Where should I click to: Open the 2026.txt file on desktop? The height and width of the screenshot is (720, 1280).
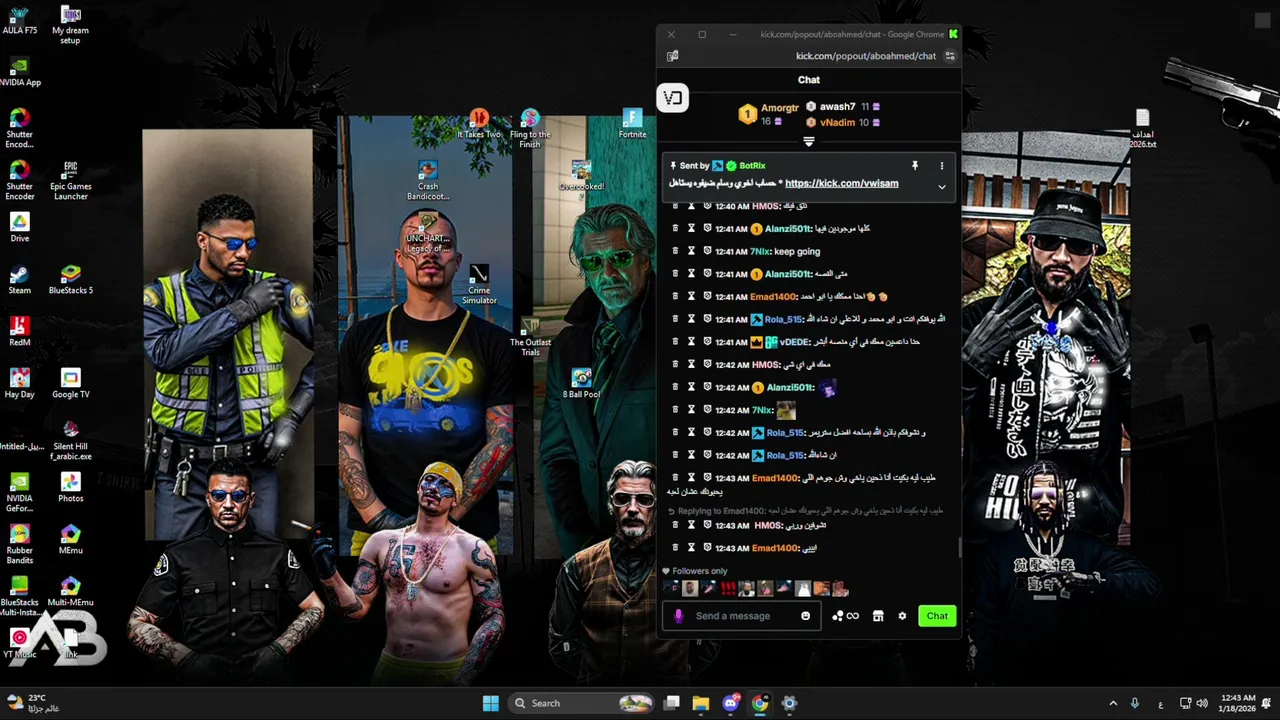click(x=1143, y=129)
